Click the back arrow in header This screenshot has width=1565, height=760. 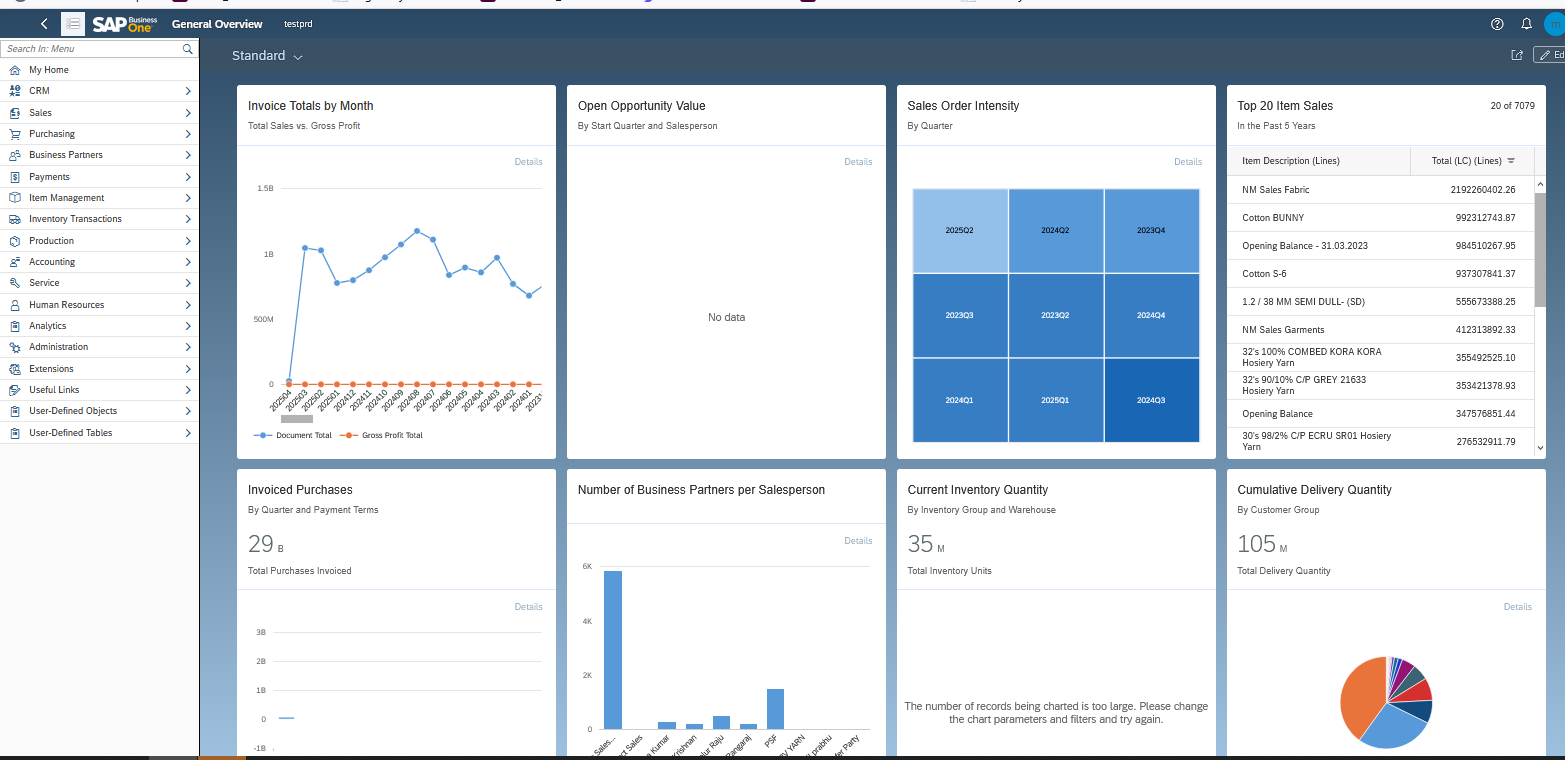(44, 24)
